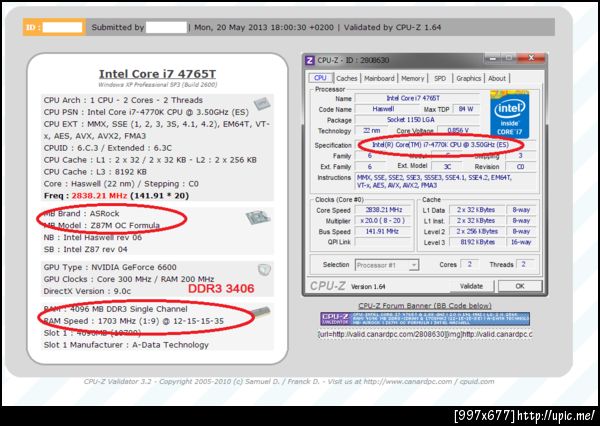This screenshot has width=600, height=426.
Task: Click the Technology value 22 nm
Action: coord(372,131)
